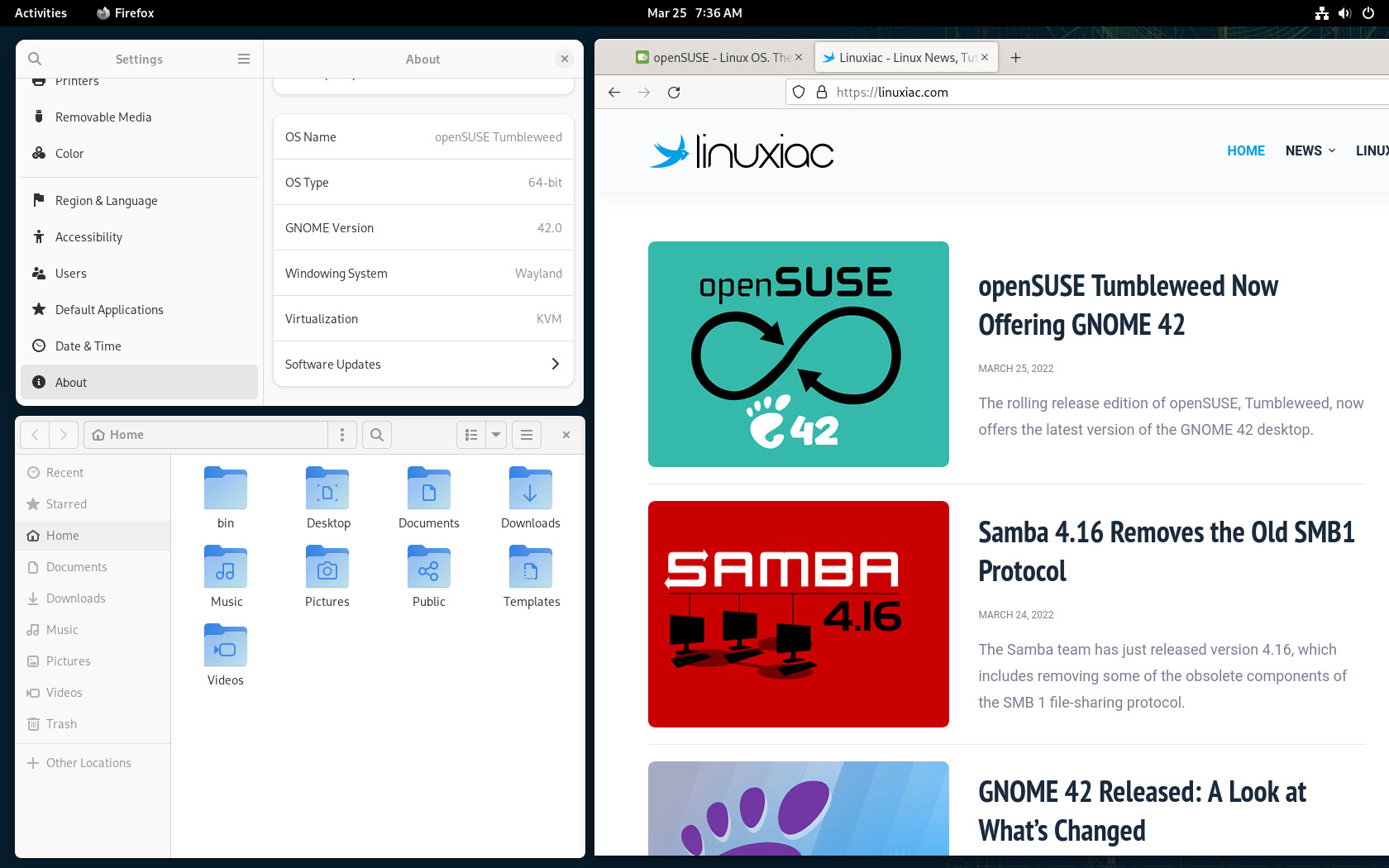Image resolution: width=1389 pixels, height=868 pixels.
Task: Expand the NEWS menu on Linuxiac
Action: point(1310,150)
